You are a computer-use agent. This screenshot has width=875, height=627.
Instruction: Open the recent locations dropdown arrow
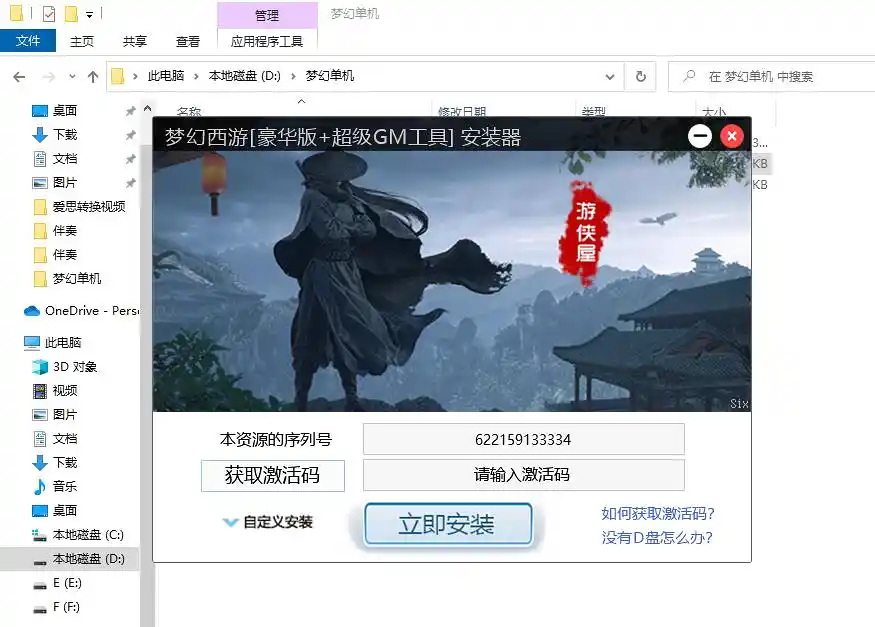(72, 76)
